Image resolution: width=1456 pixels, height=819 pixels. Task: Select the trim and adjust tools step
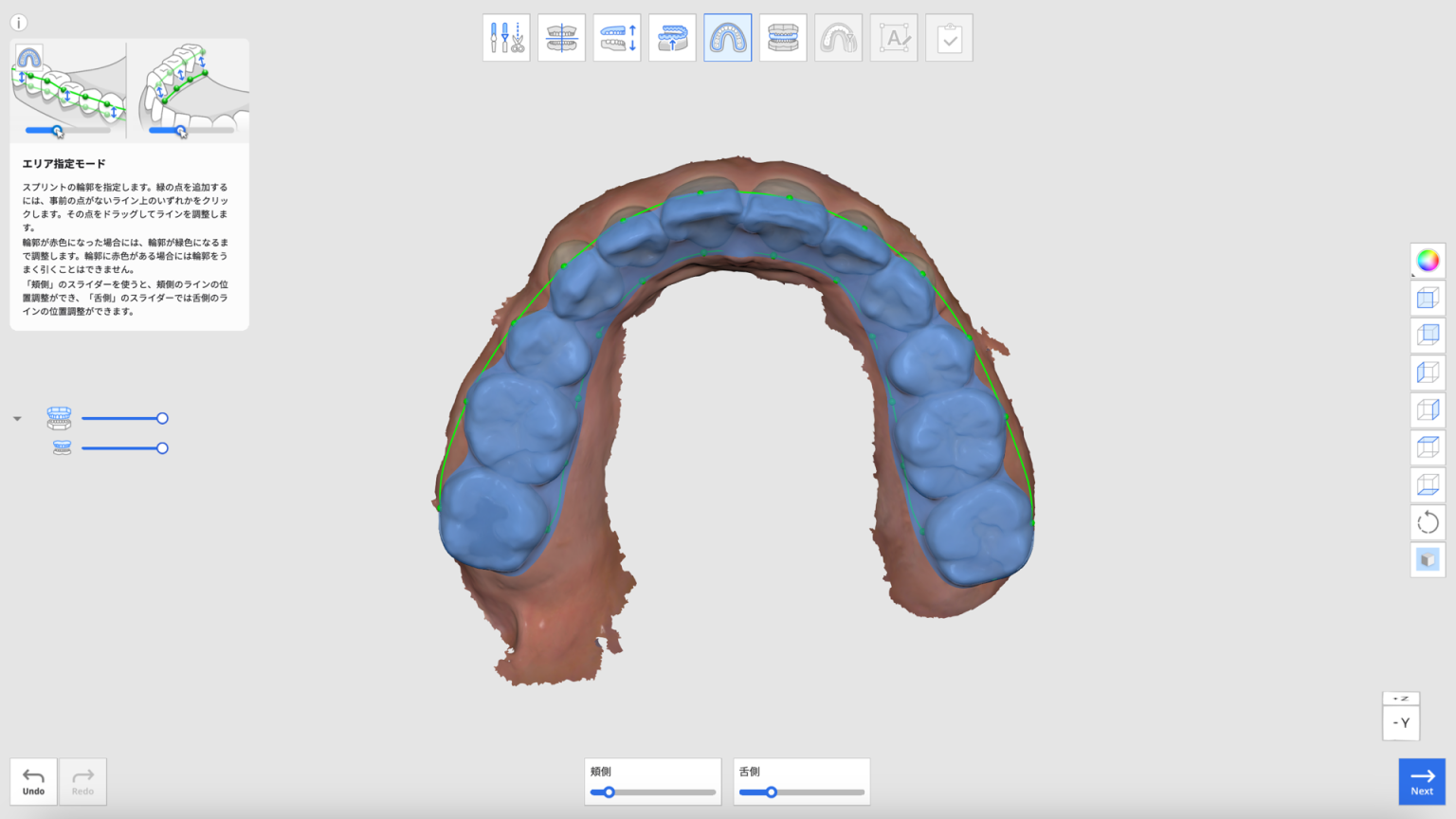[506, 37]
